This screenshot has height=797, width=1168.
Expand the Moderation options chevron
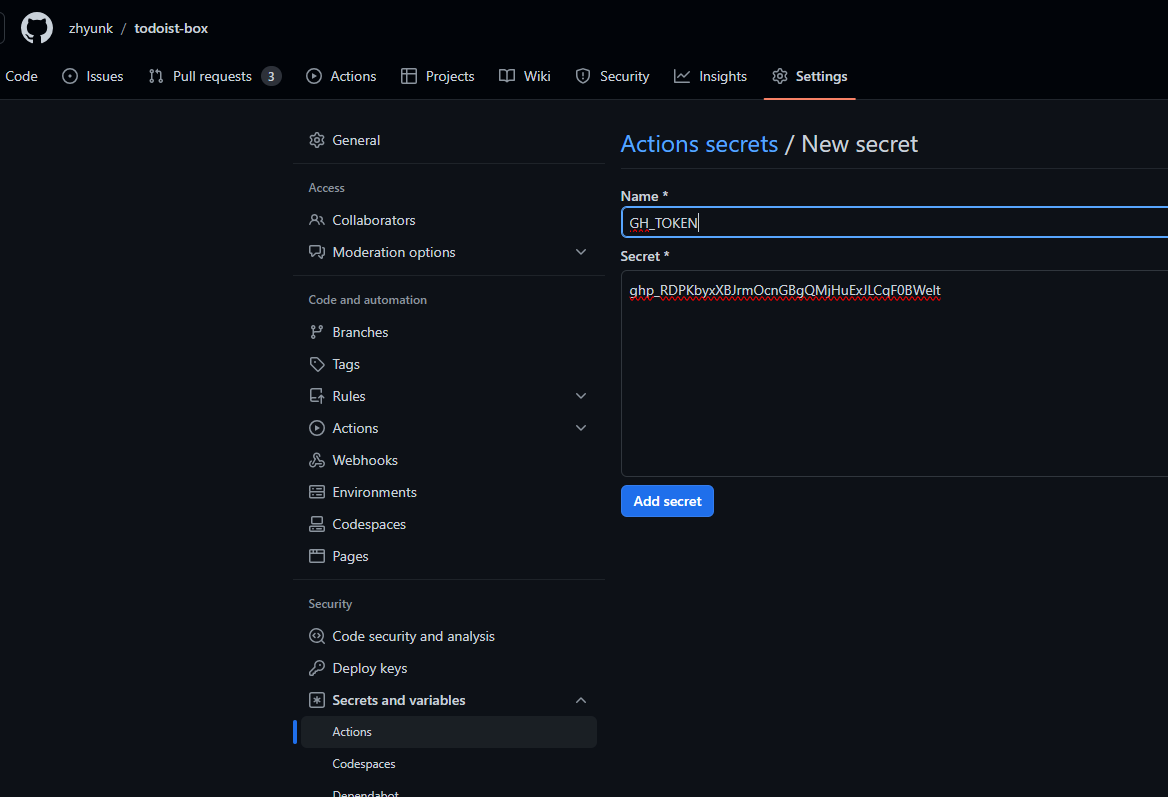point(581,252)
